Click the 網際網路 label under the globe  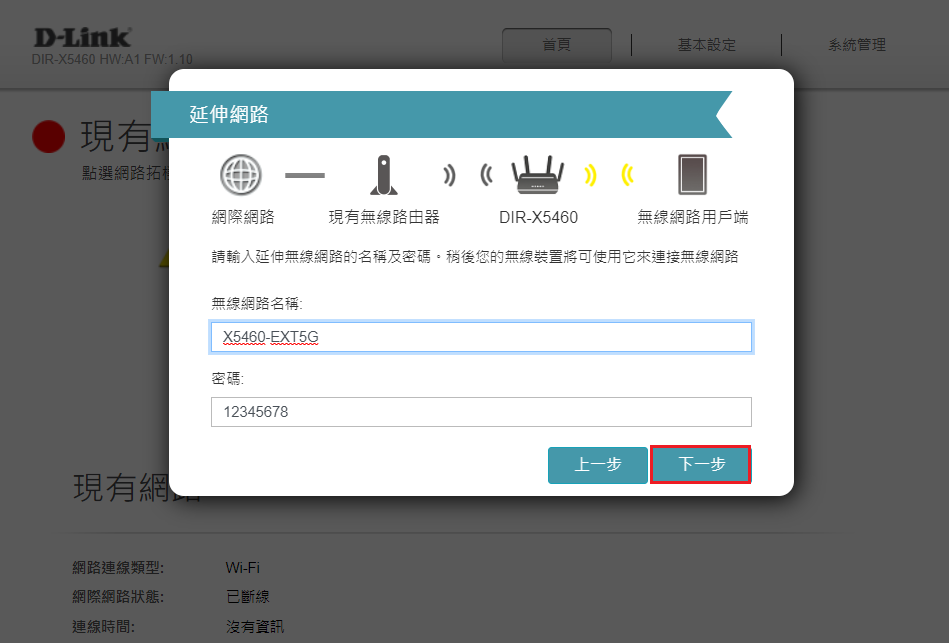coord(242,217)
